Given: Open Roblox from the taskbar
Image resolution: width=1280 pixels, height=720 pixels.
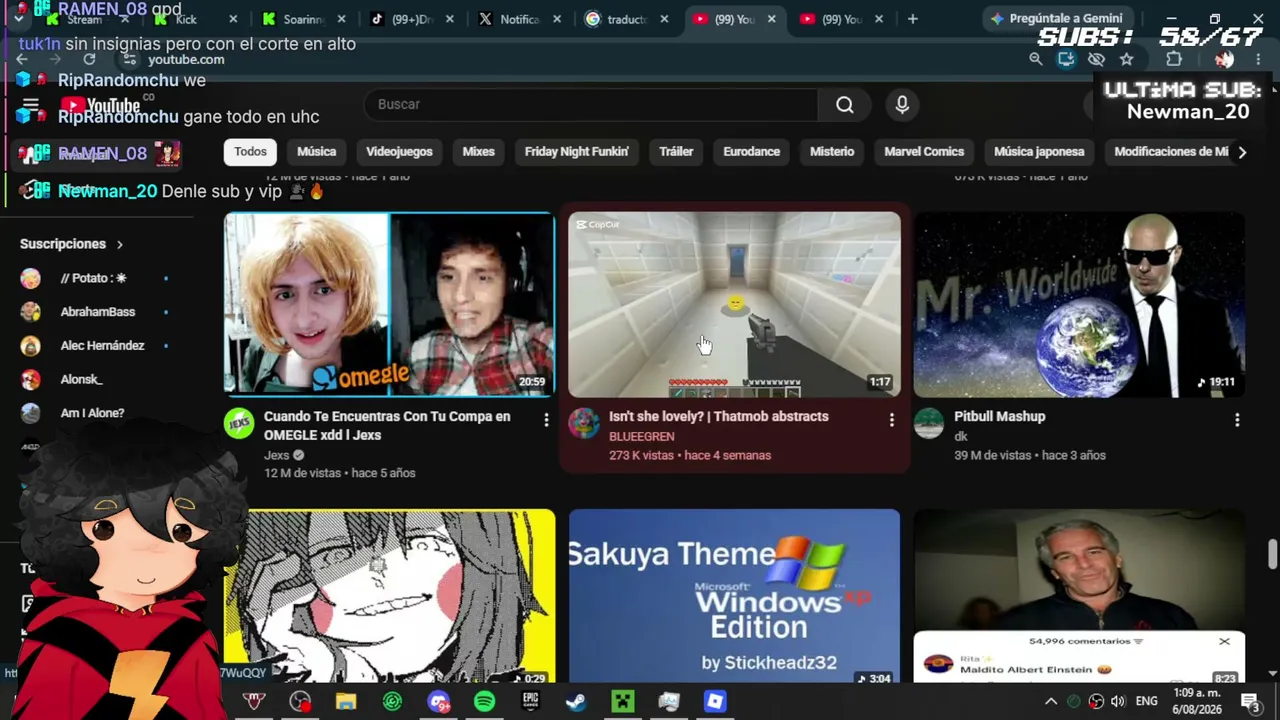Looking at the screenshot, I should [714, 702].
